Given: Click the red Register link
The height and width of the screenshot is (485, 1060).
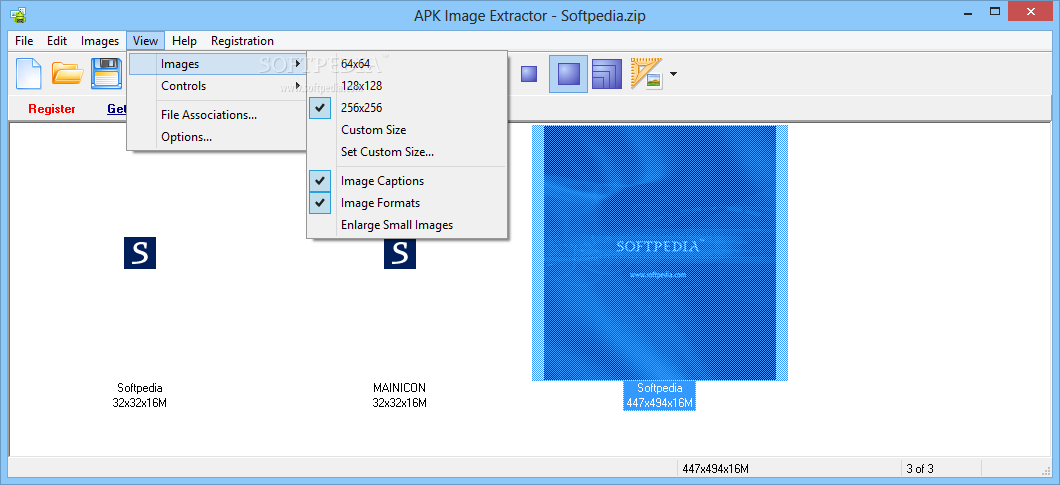Looking at the screenshot, I should tap(52, 109).
